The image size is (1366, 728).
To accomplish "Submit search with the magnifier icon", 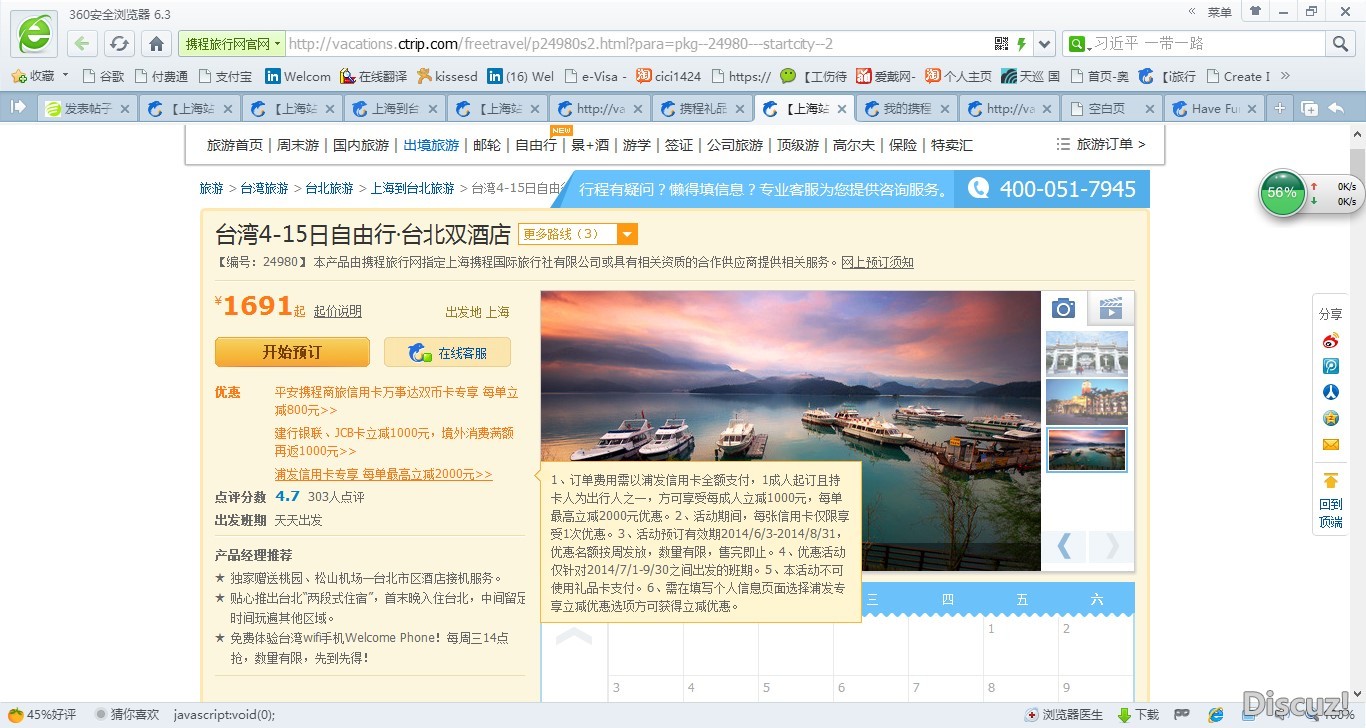I will (1340, 44).
